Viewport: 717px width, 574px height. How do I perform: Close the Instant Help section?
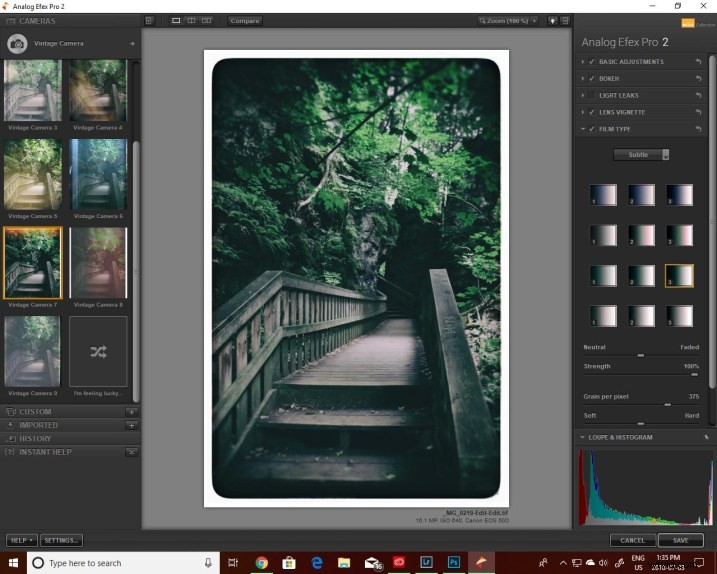pyautogui.click(x=132, y=452)
